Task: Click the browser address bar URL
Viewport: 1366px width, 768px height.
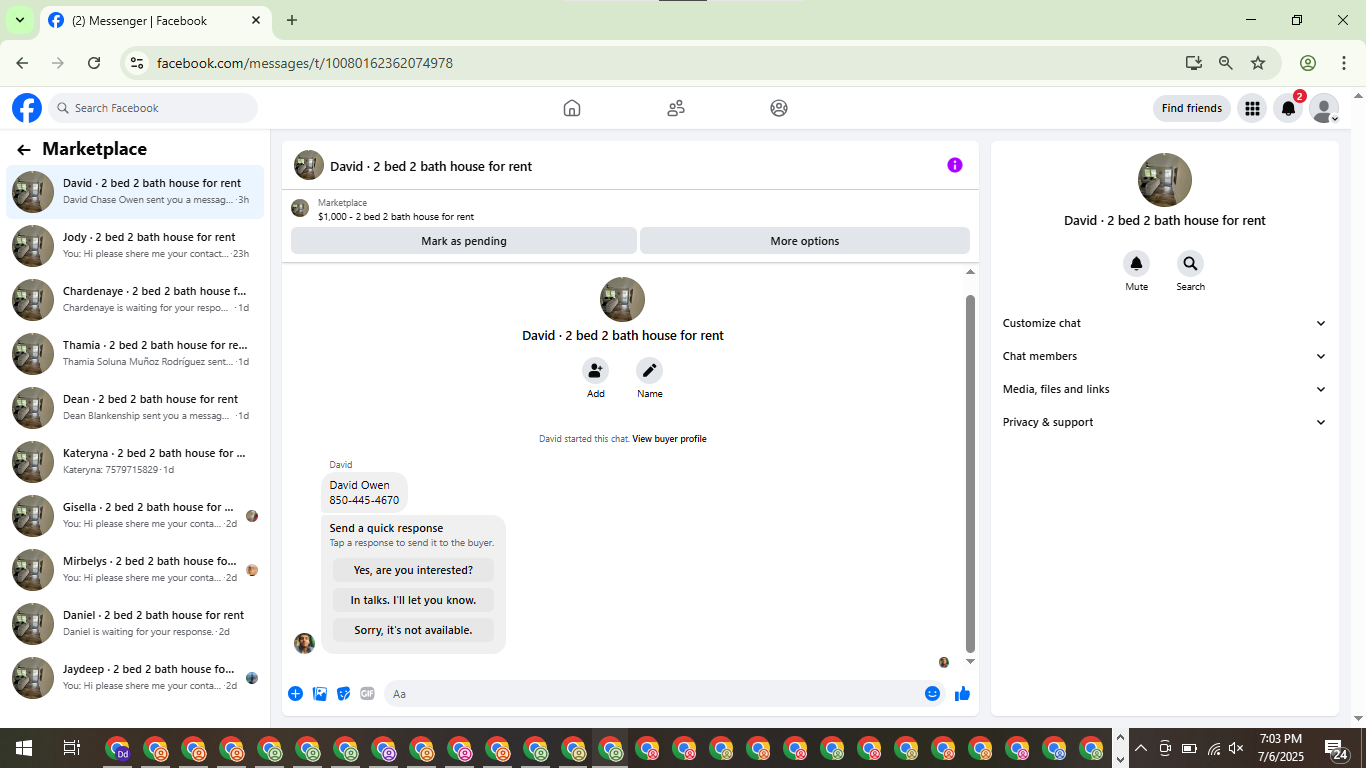Action: pyautogui.click(x=305, y=63)
